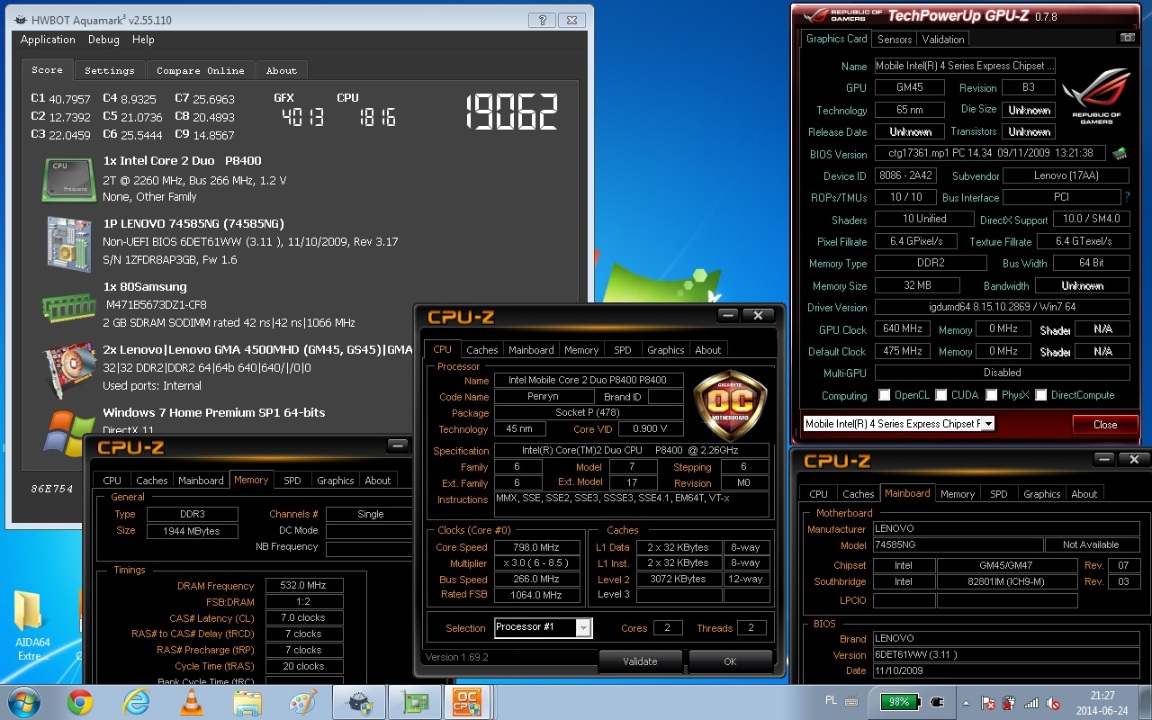Click the OK button in CPU-Z

[730, 661]
